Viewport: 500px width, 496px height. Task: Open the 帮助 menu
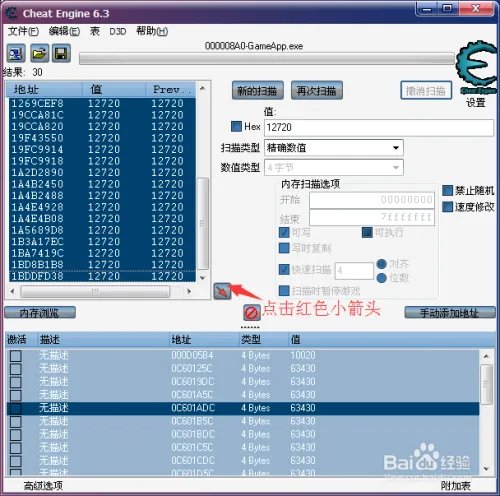click(x=152, y=31)
